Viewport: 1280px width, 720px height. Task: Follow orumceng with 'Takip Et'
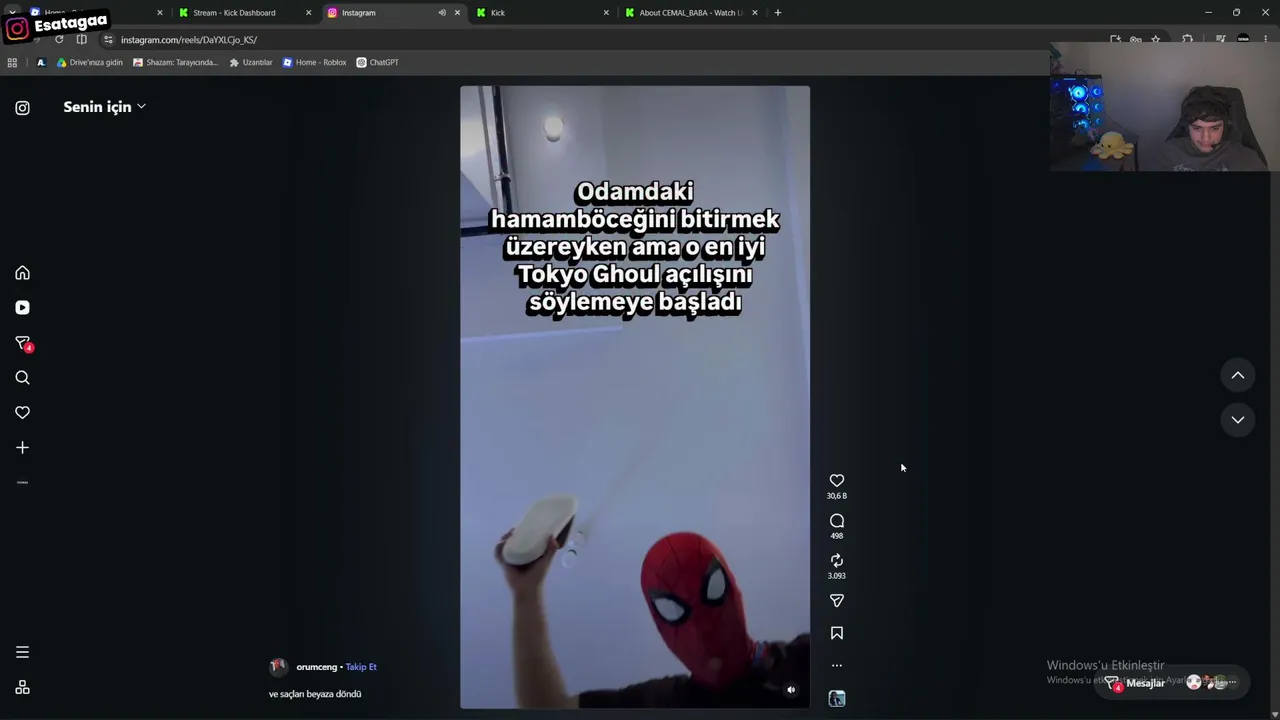click(x=361, y=667)
